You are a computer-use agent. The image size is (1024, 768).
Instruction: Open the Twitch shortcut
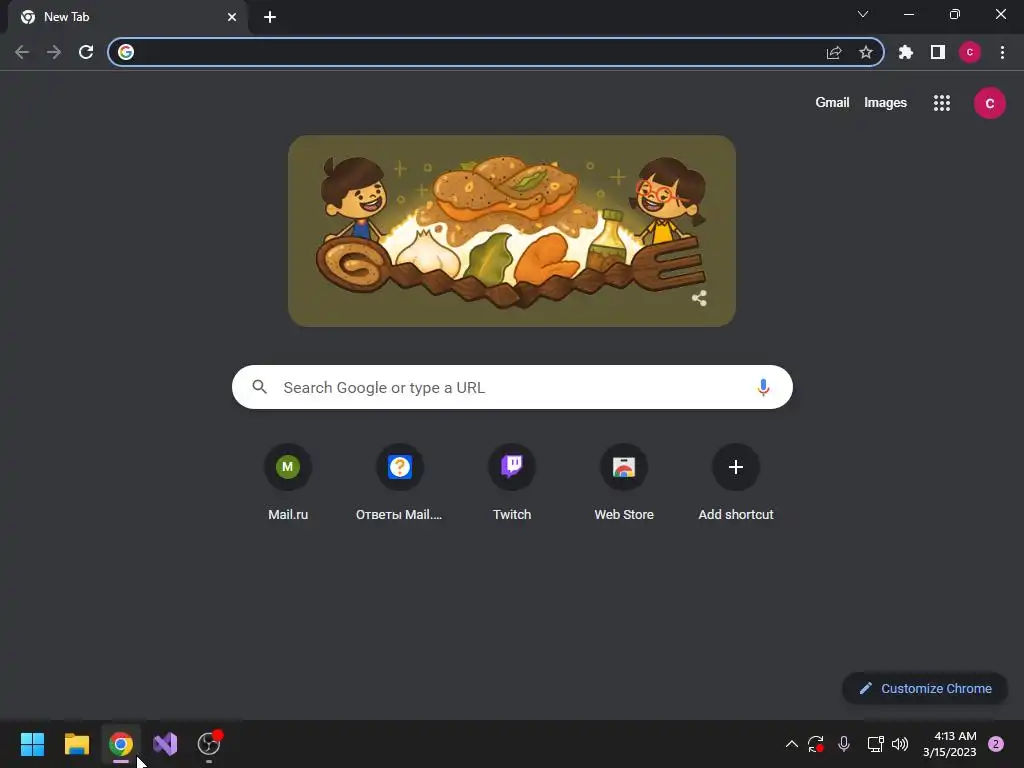pyautogui.click(x=512, y=482)
